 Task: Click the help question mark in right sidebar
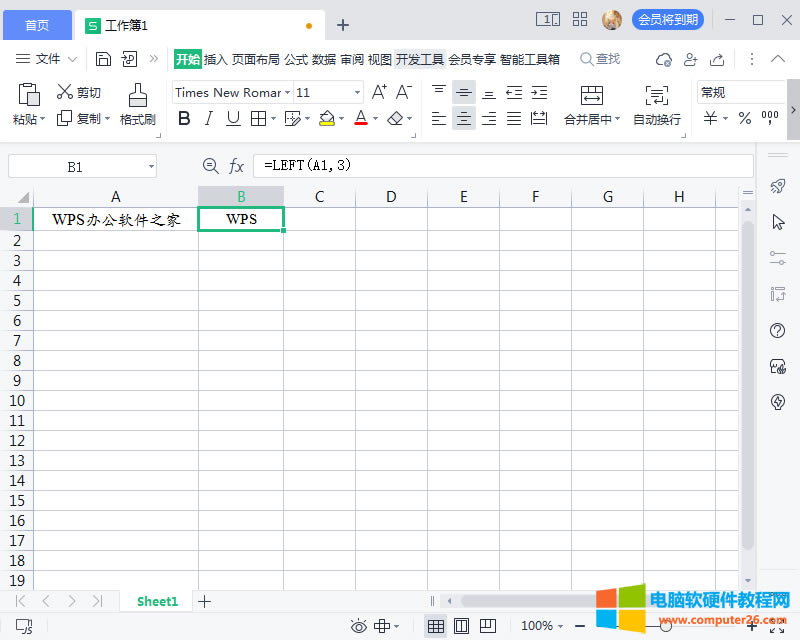click(x=777, y=330)
